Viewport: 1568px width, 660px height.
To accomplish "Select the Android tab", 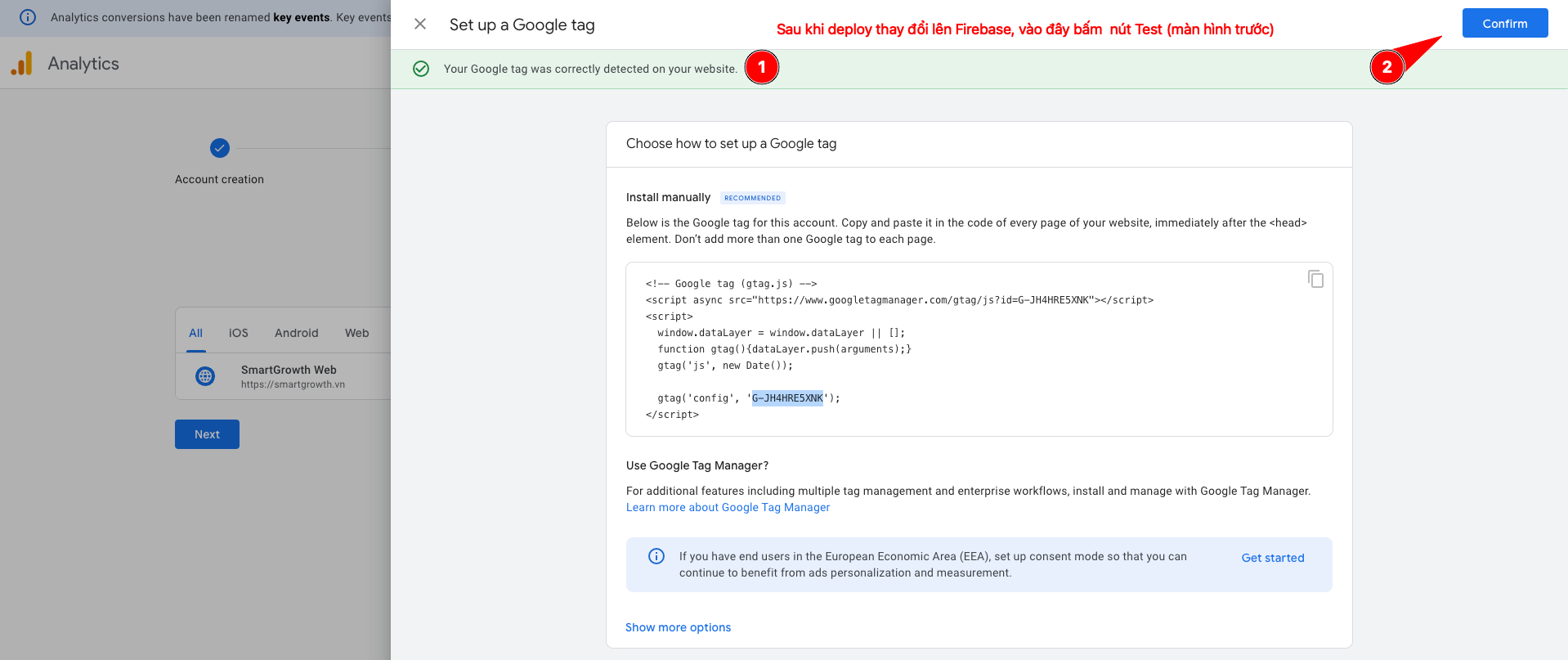I will [296, 333].
